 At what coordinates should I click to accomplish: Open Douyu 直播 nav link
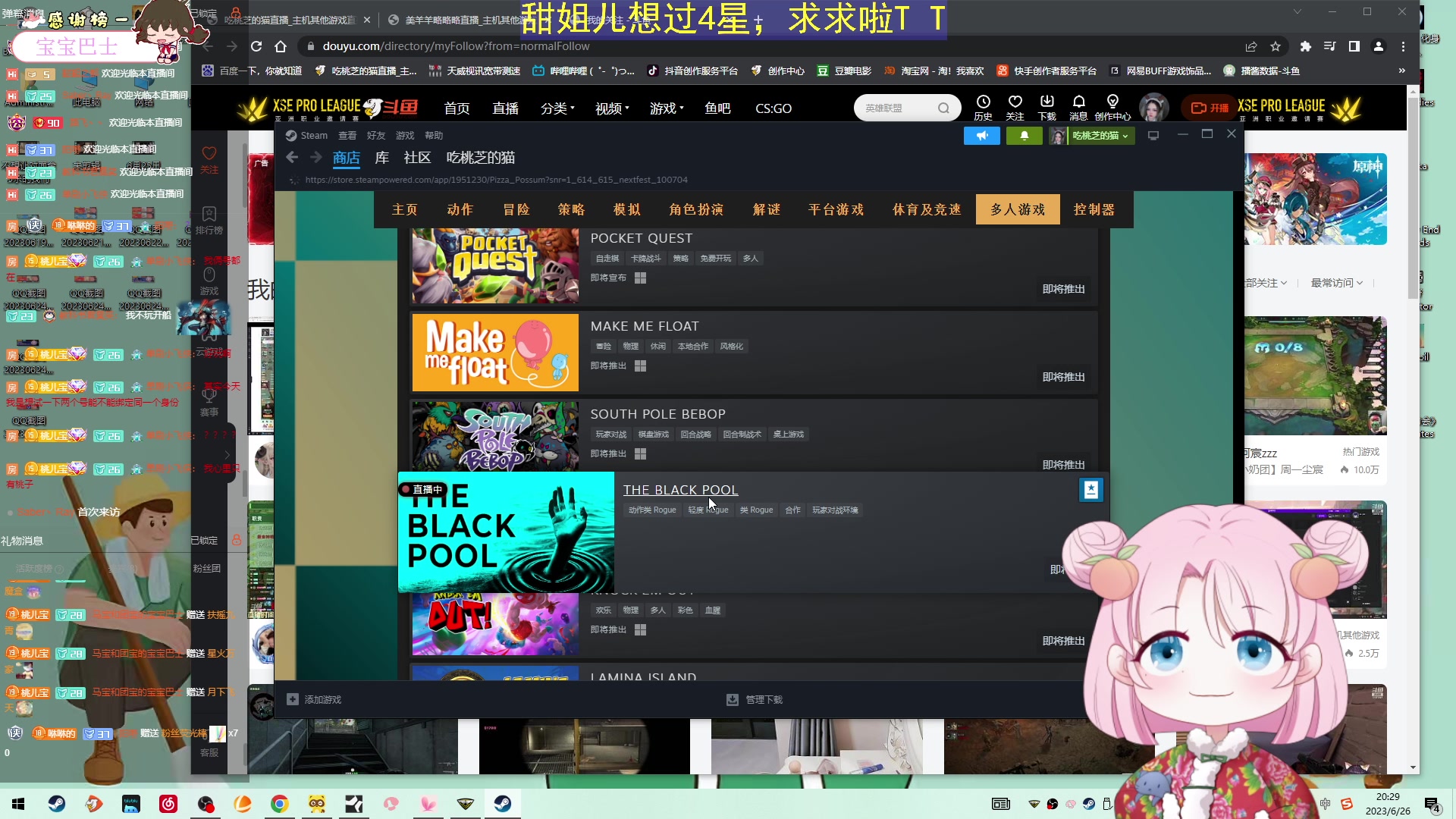click(x=505, y=108)
